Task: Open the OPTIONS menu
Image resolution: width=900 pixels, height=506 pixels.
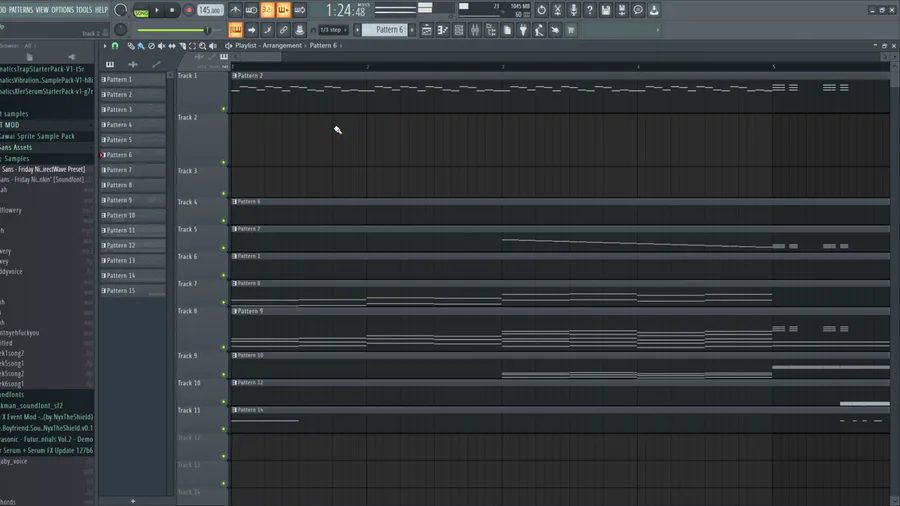Action: 63,10
